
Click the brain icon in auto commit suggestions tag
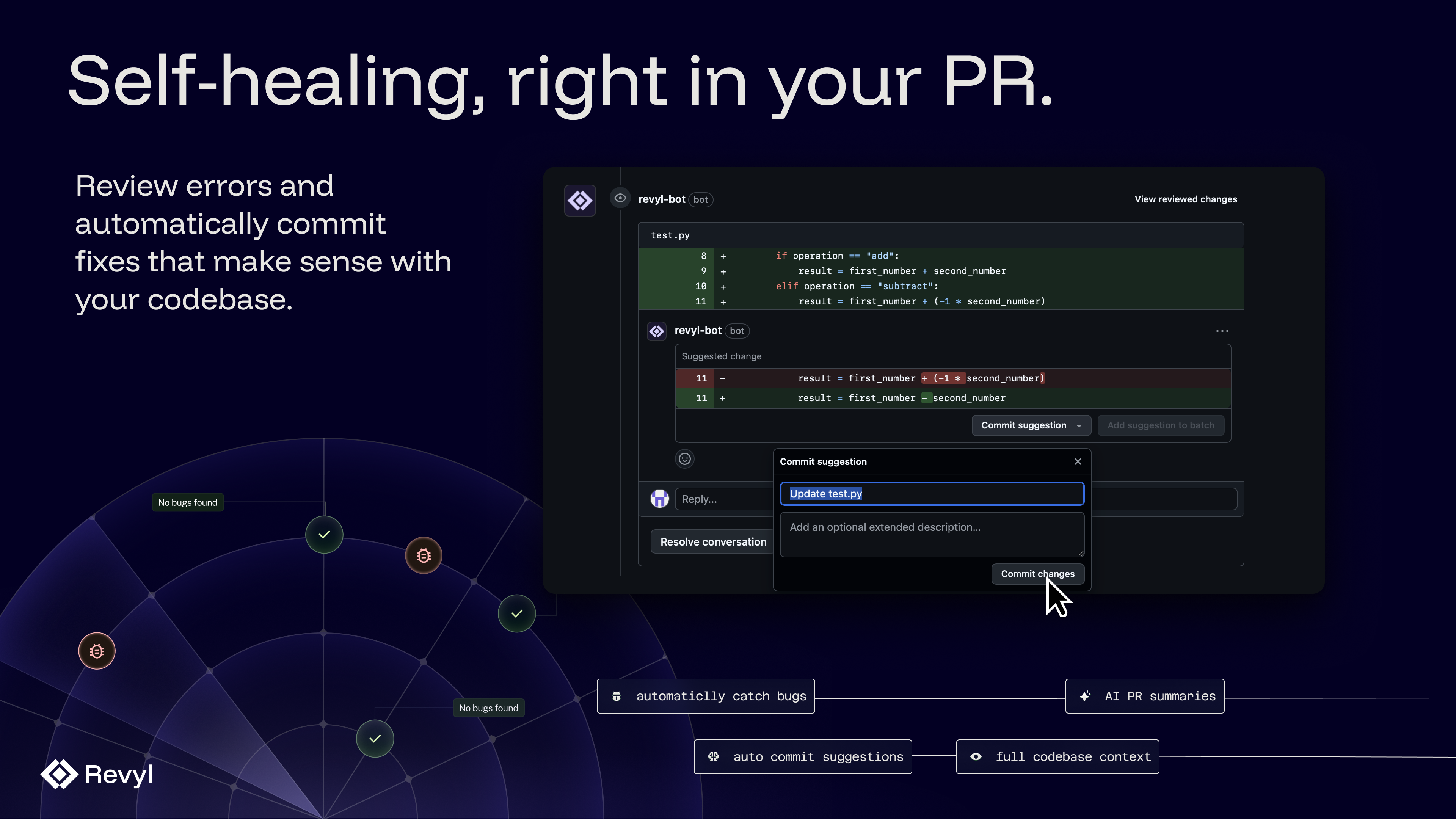[713, 756]
